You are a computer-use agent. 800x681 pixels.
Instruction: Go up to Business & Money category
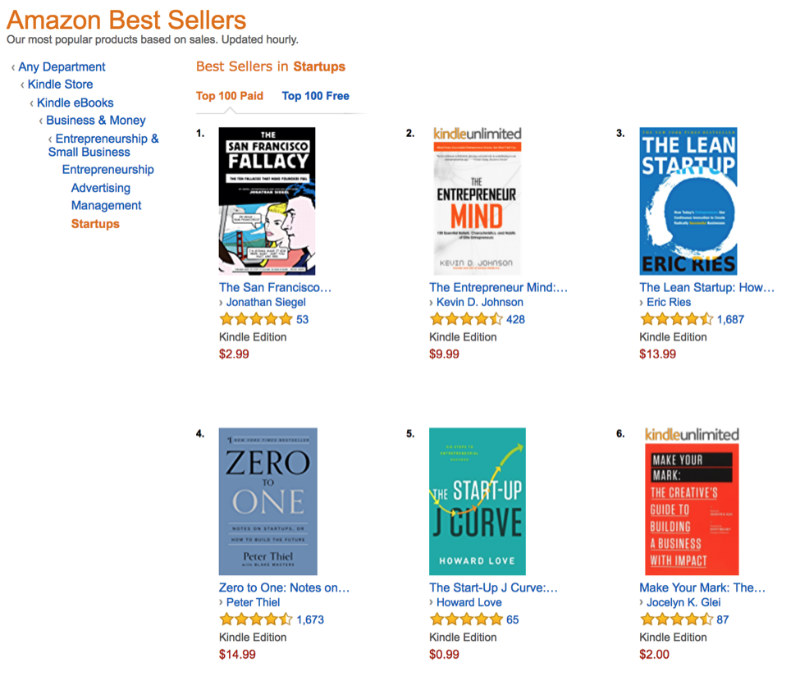pyautogui.click(x=96, y=121)
